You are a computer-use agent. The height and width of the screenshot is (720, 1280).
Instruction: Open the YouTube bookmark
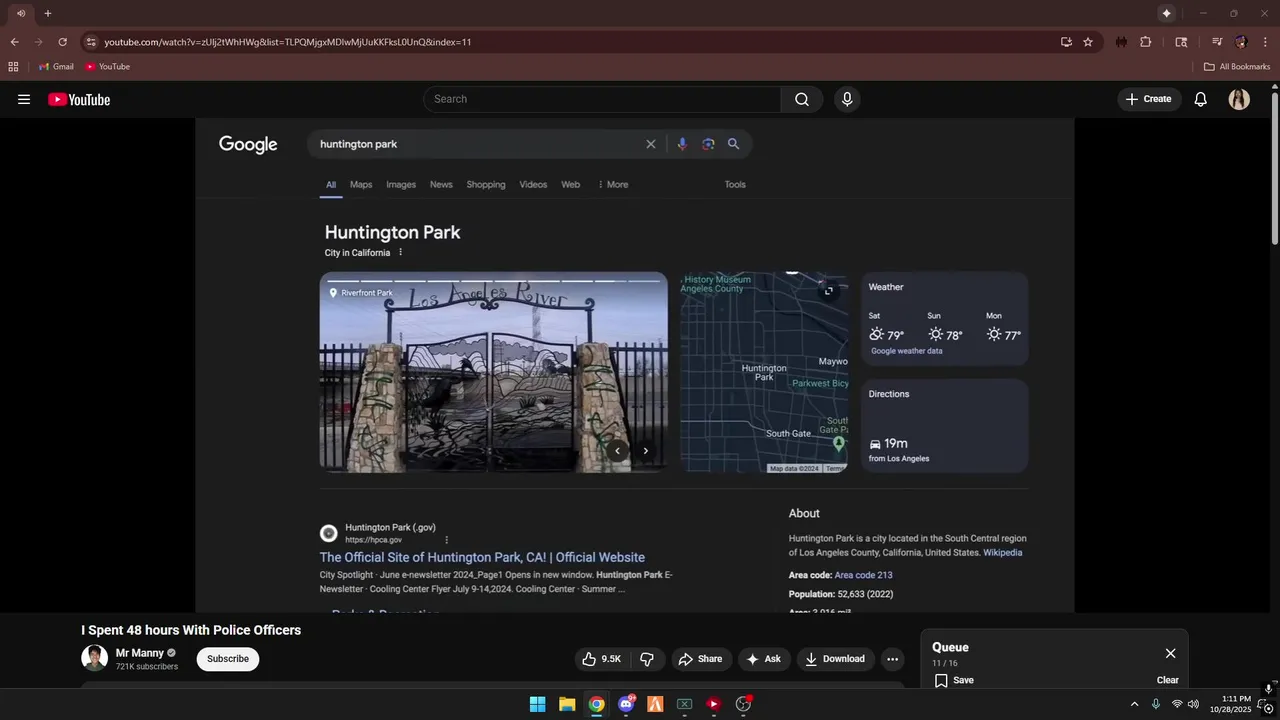click(x=107, y=67)
